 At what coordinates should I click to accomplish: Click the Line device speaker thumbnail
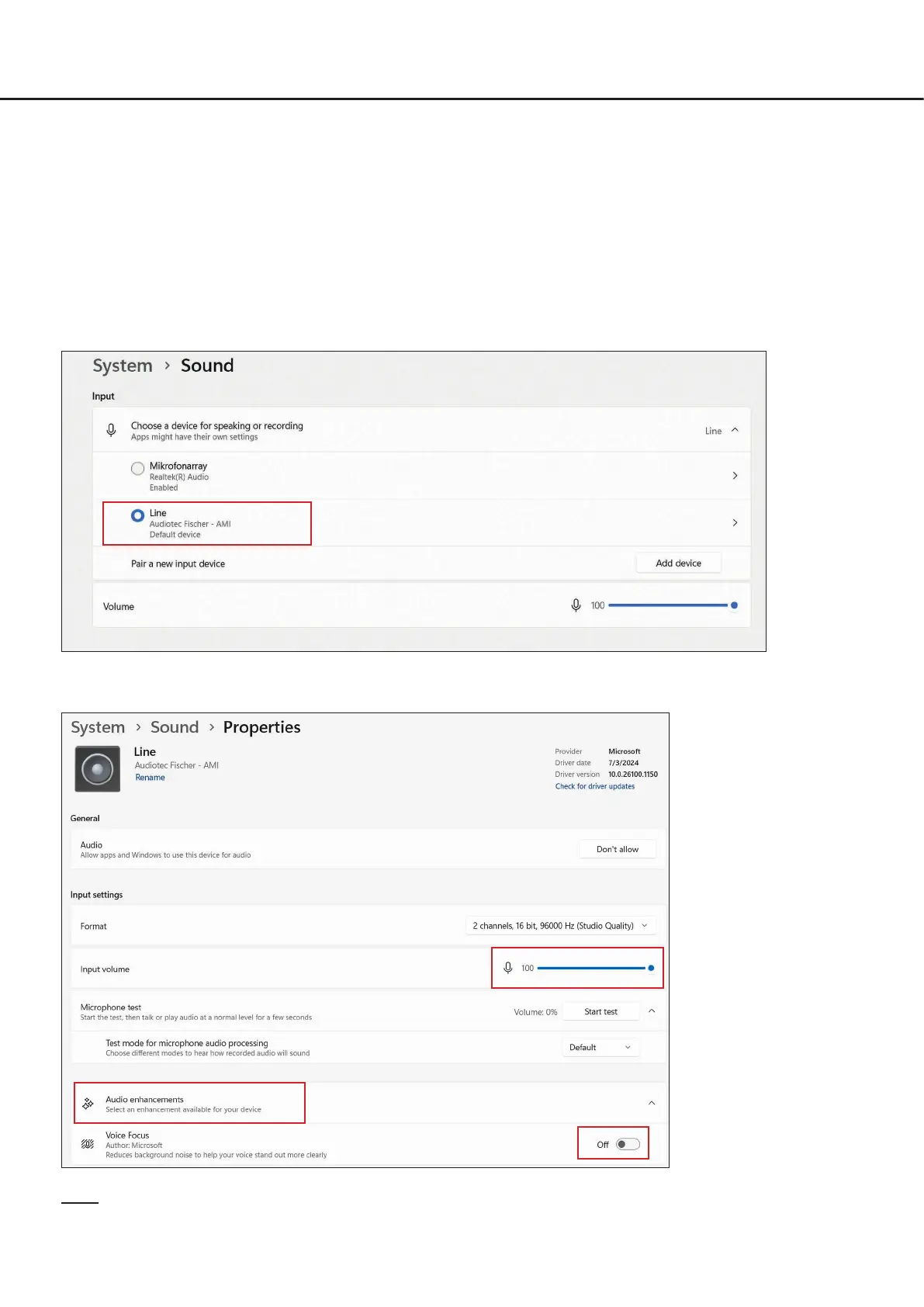coord(98,769)
